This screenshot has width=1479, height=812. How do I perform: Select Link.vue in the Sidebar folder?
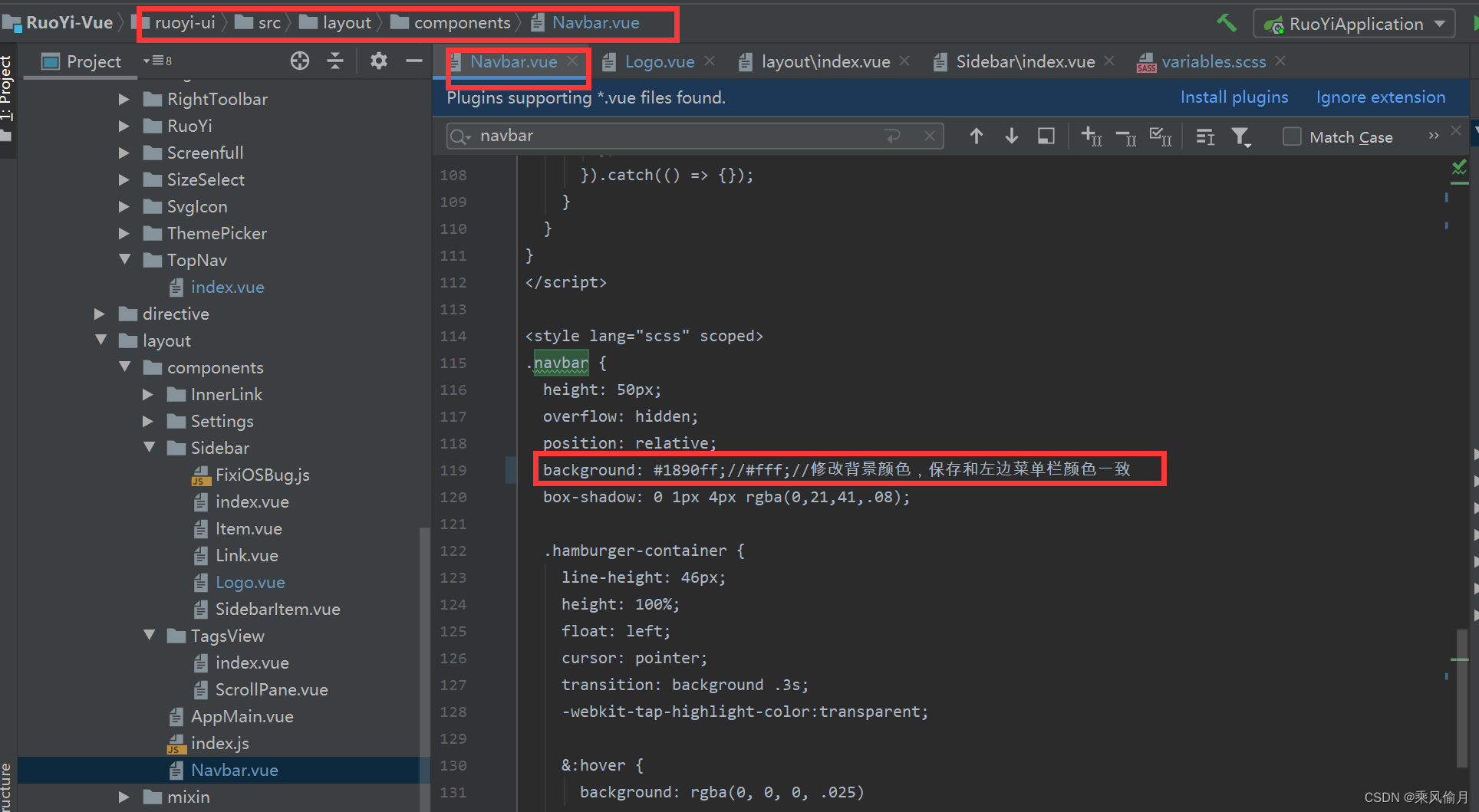(236, 555)
